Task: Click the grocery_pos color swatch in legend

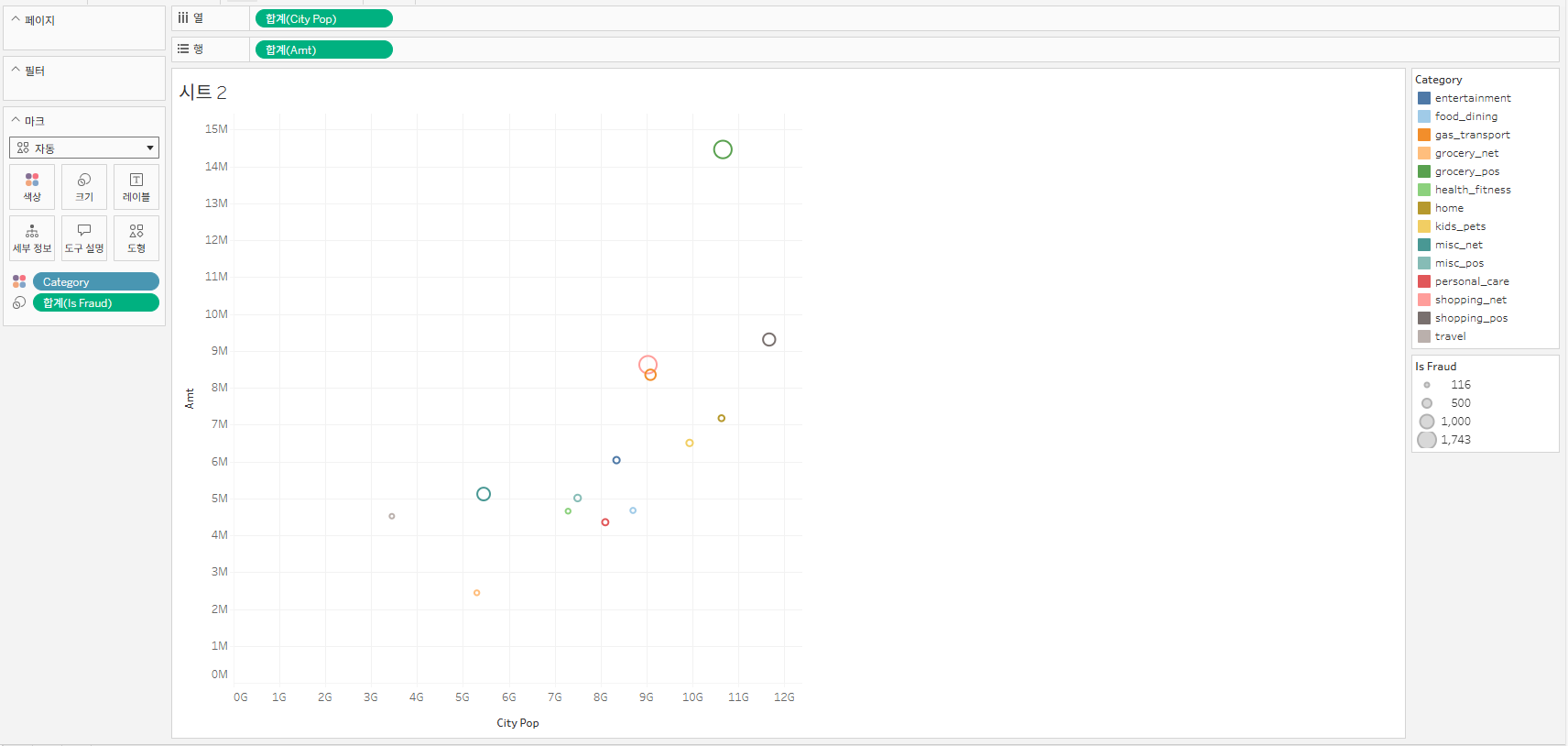Action: pyautogui.click(x=1424, y=171)
